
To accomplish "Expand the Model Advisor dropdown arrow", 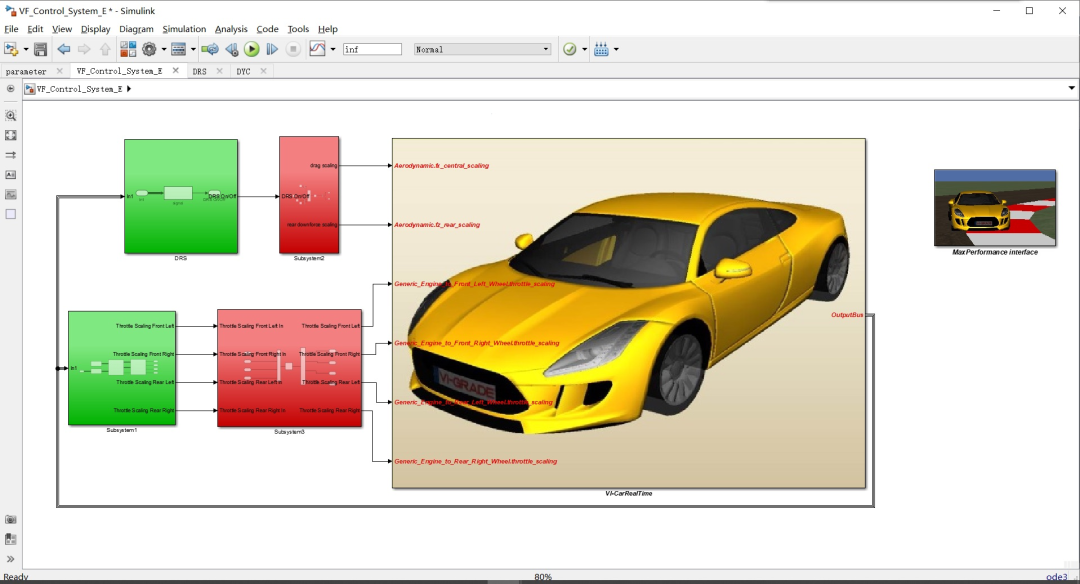I will click(584, 50).
